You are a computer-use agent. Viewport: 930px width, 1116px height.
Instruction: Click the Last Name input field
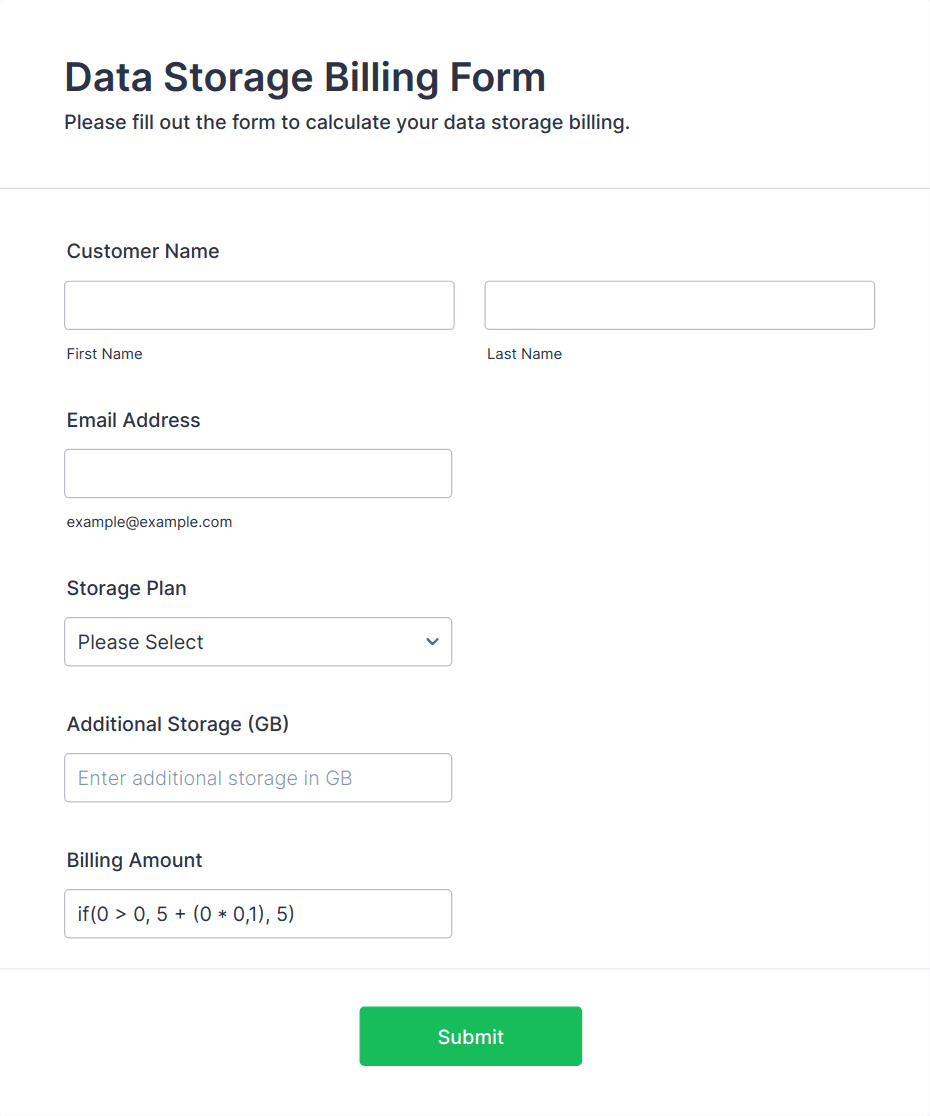click(679, 305)
